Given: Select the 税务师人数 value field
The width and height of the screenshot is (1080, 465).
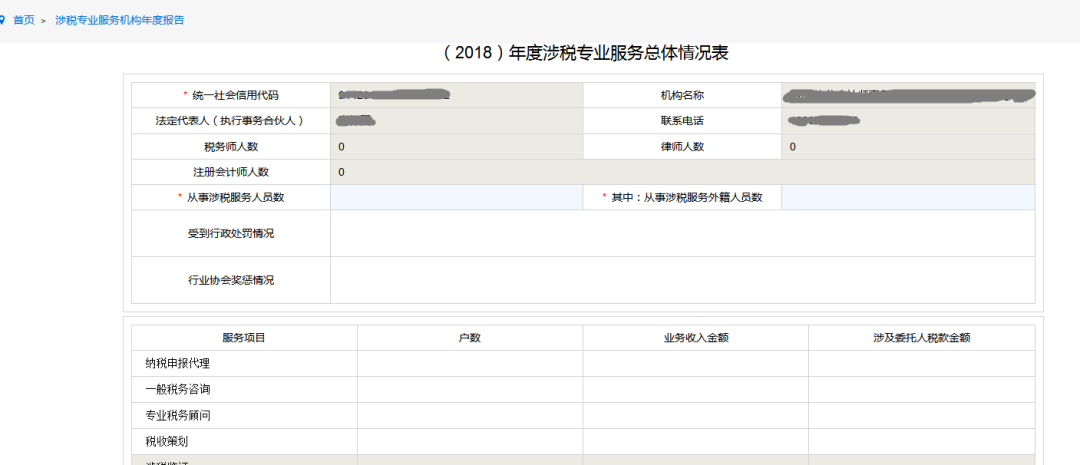Looking at the screenshot, I should (x=457, y=147).
